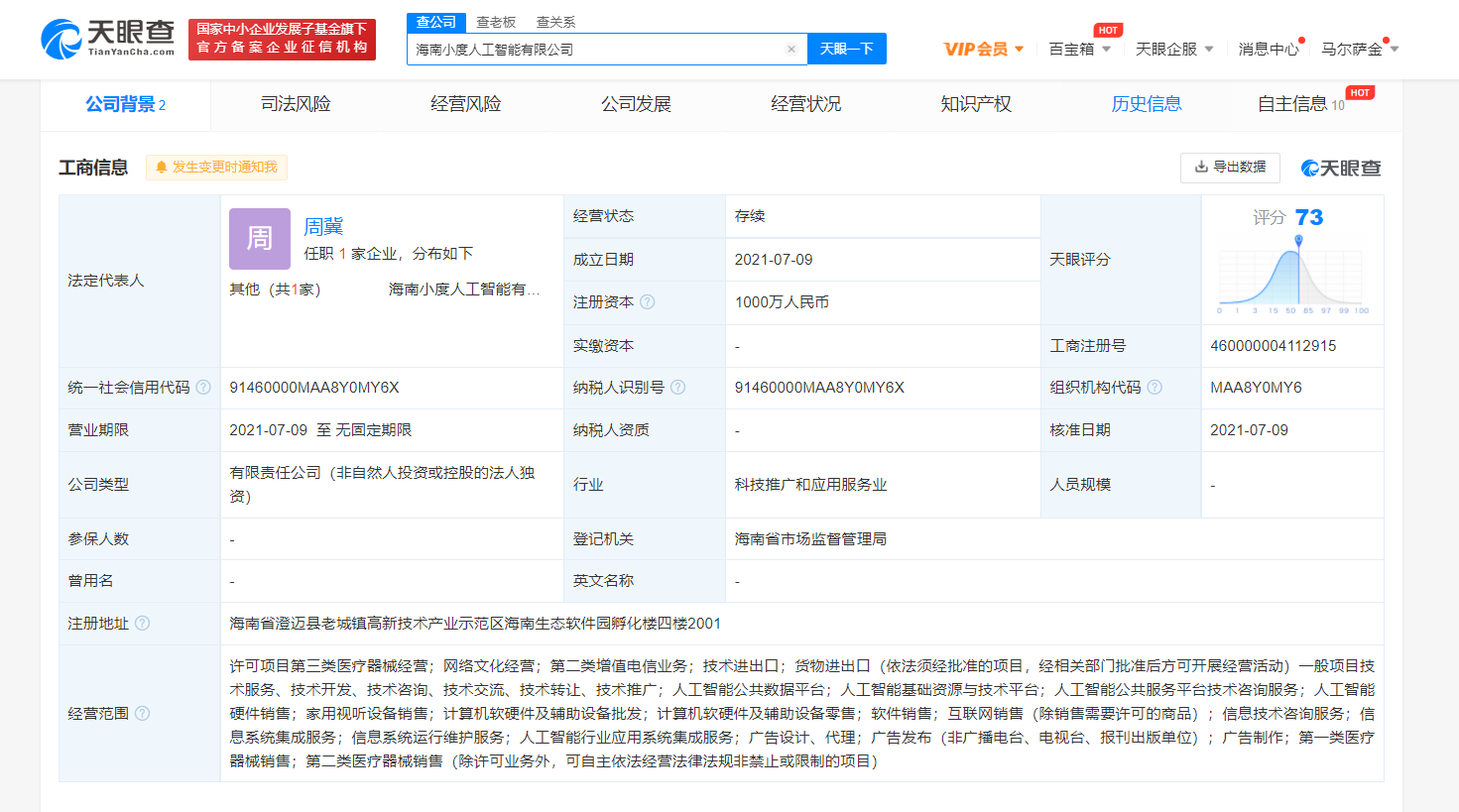
Task: Switch to the 司法风险 tab
Action: click(296, 104)
